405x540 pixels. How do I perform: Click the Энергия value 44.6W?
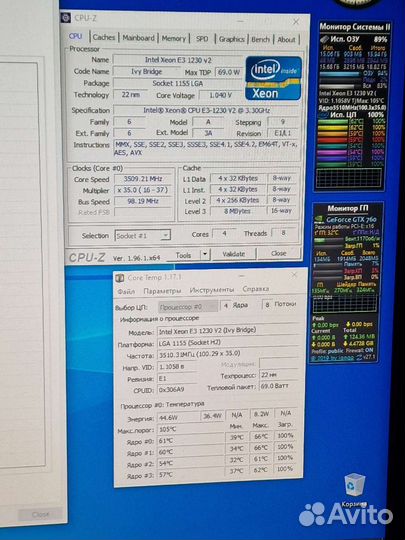(x=178, y=417)
